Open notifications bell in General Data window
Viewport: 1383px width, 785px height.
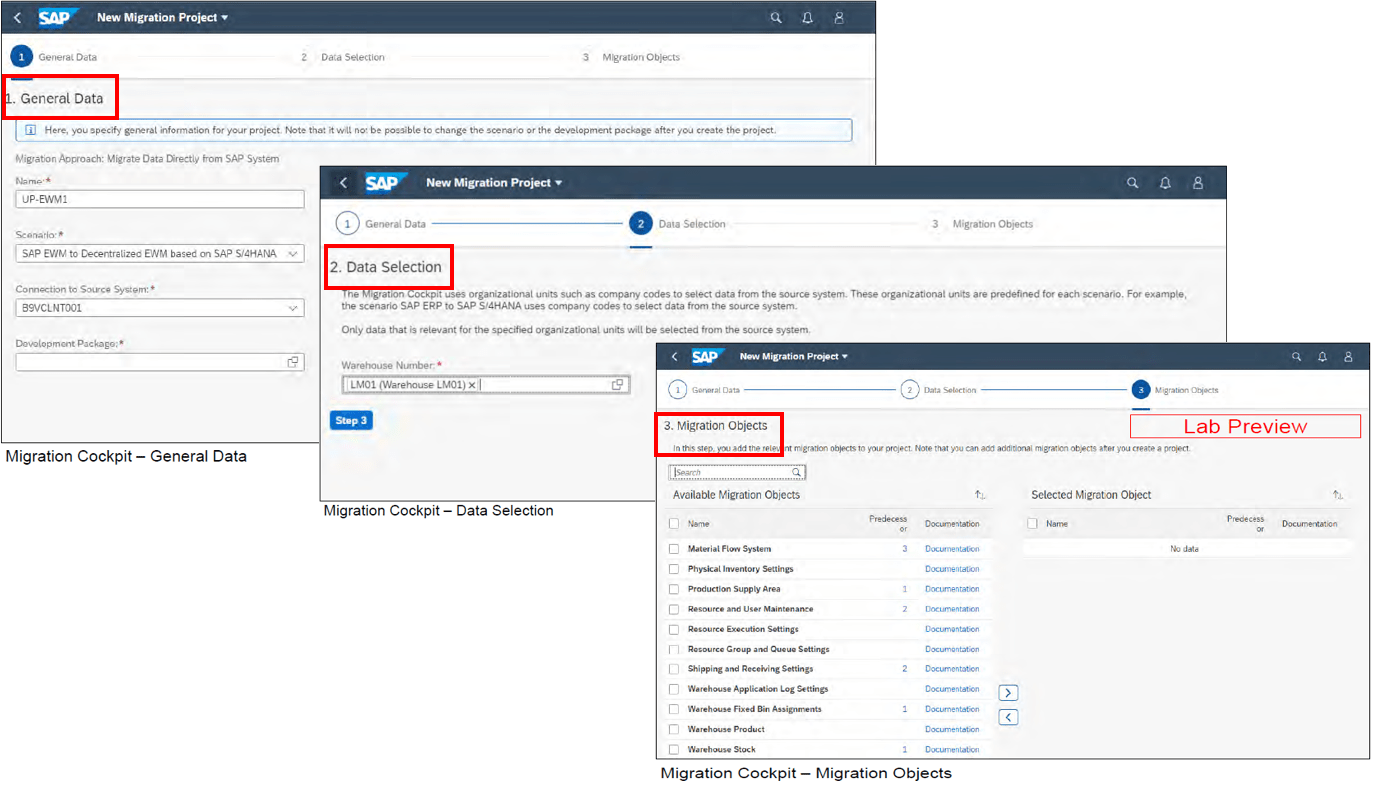[807, 18]
